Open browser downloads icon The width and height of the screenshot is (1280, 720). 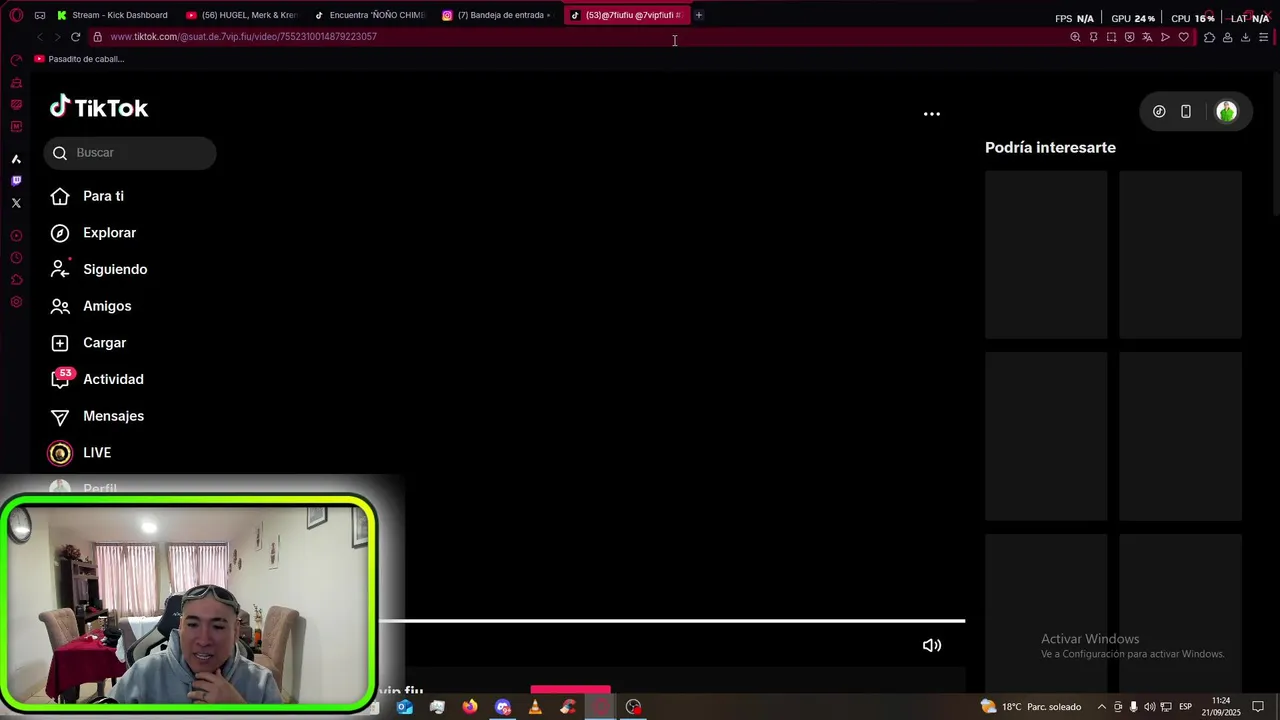1245,37
